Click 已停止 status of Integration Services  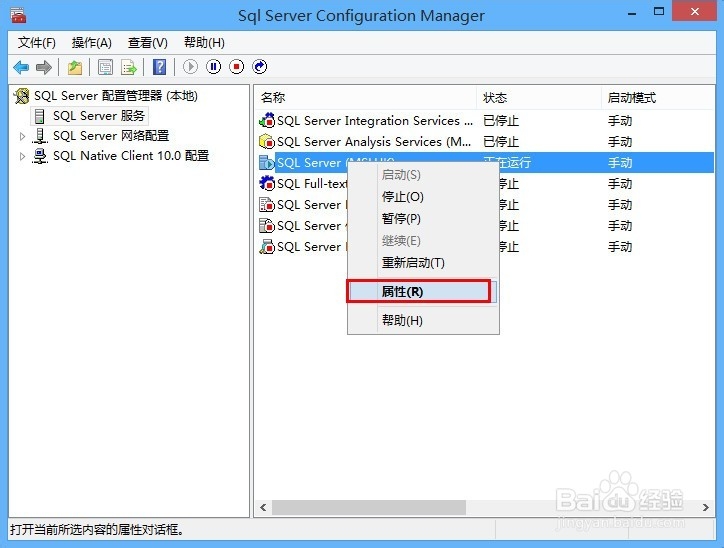pos(501,121)
